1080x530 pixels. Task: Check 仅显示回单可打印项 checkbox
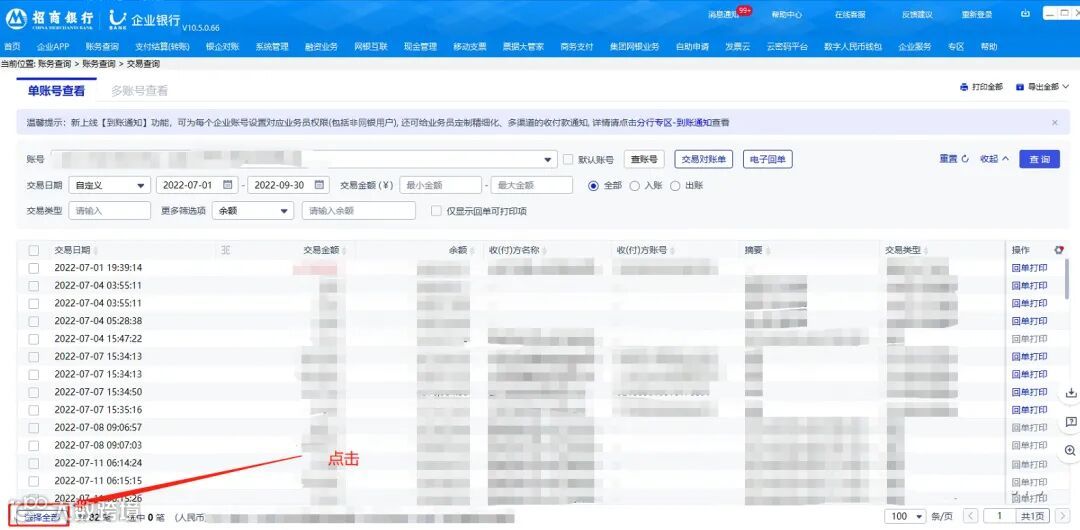coord(436,211)
